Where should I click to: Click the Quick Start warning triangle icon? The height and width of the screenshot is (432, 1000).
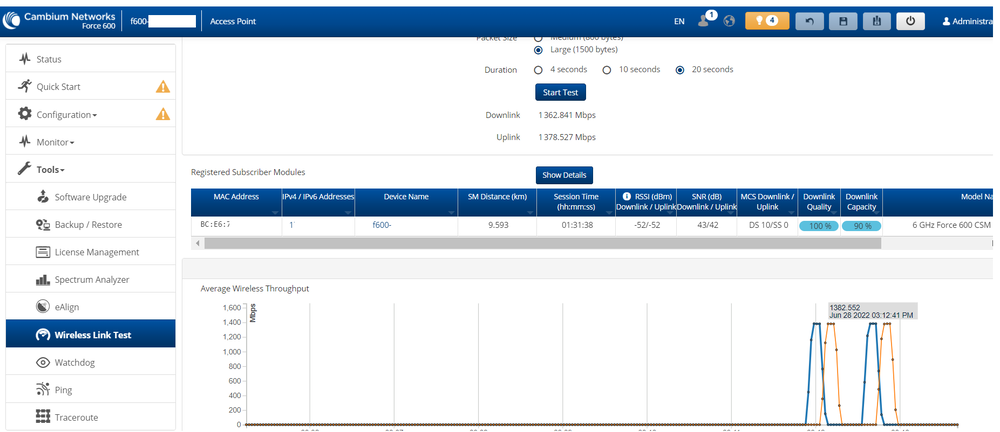[x=163, y=87]
